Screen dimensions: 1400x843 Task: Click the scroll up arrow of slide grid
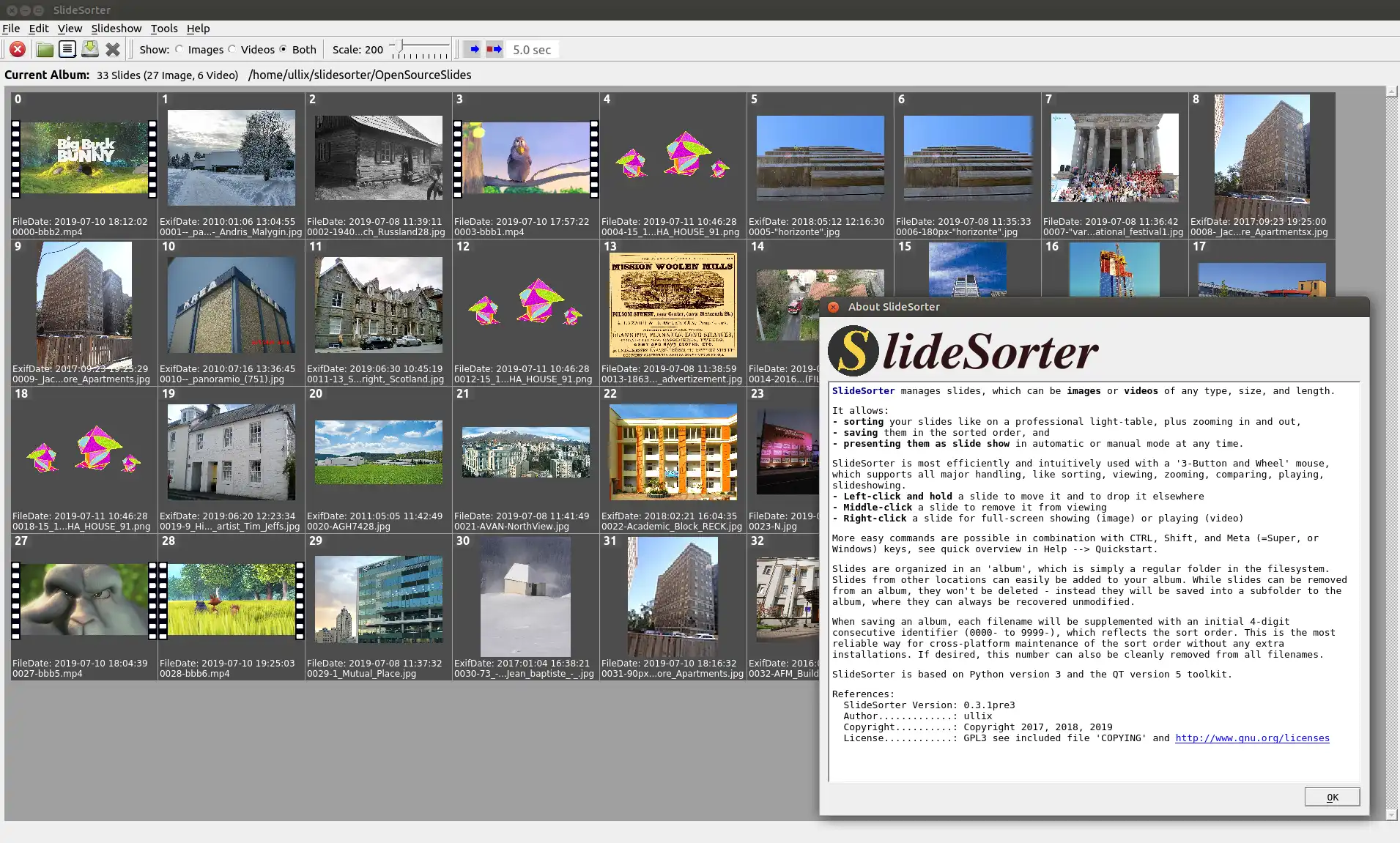1391,92
